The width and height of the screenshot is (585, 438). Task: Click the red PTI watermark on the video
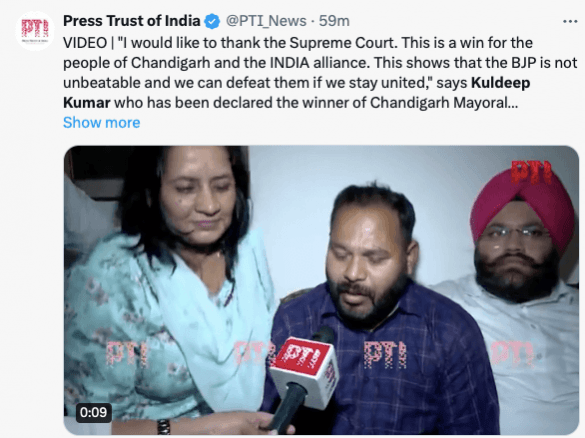(531, 172)
